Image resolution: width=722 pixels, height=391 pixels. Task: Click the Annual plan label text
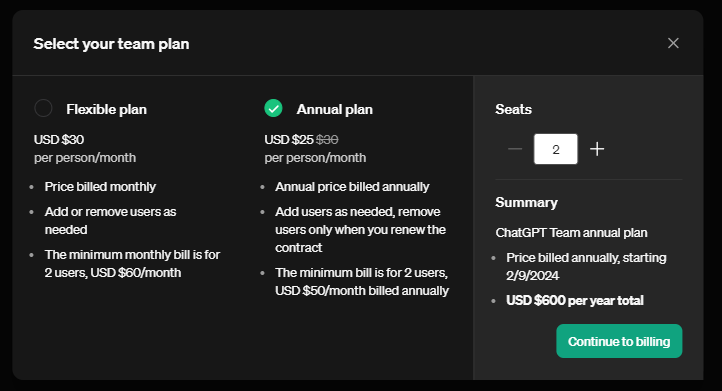click(x=335, y=110)
